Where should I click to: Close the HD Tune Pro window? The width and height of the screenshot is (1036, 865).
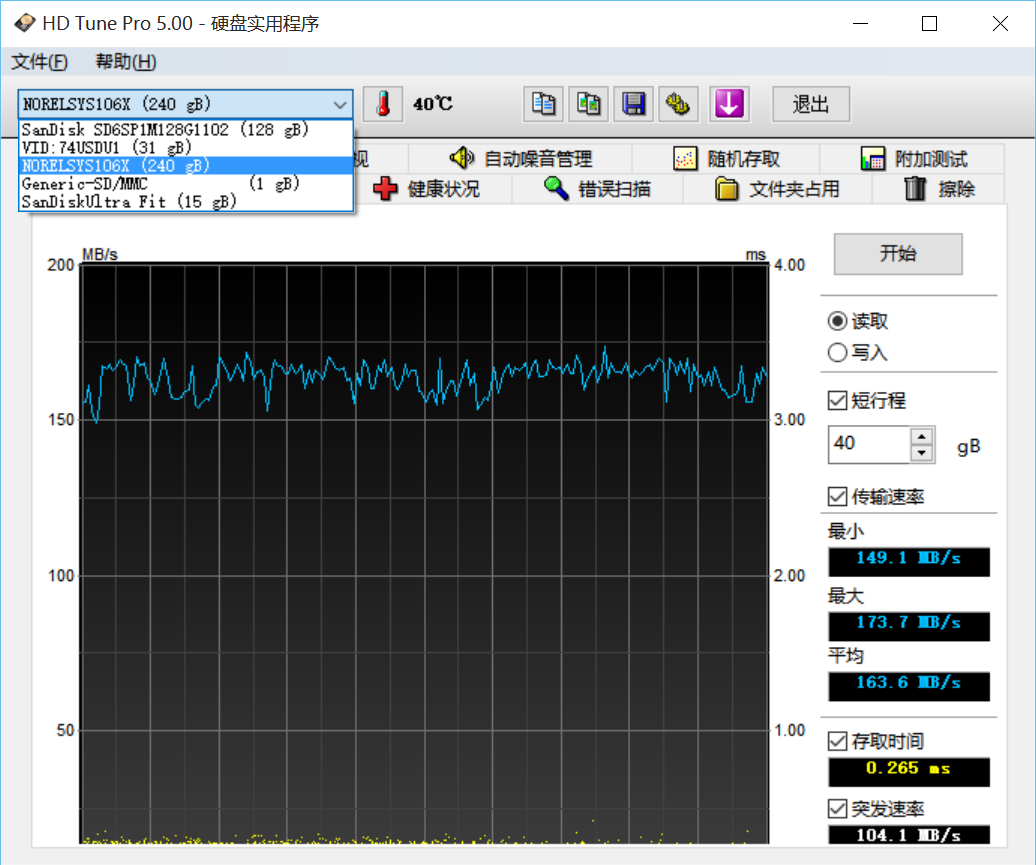click(1000, 24)
